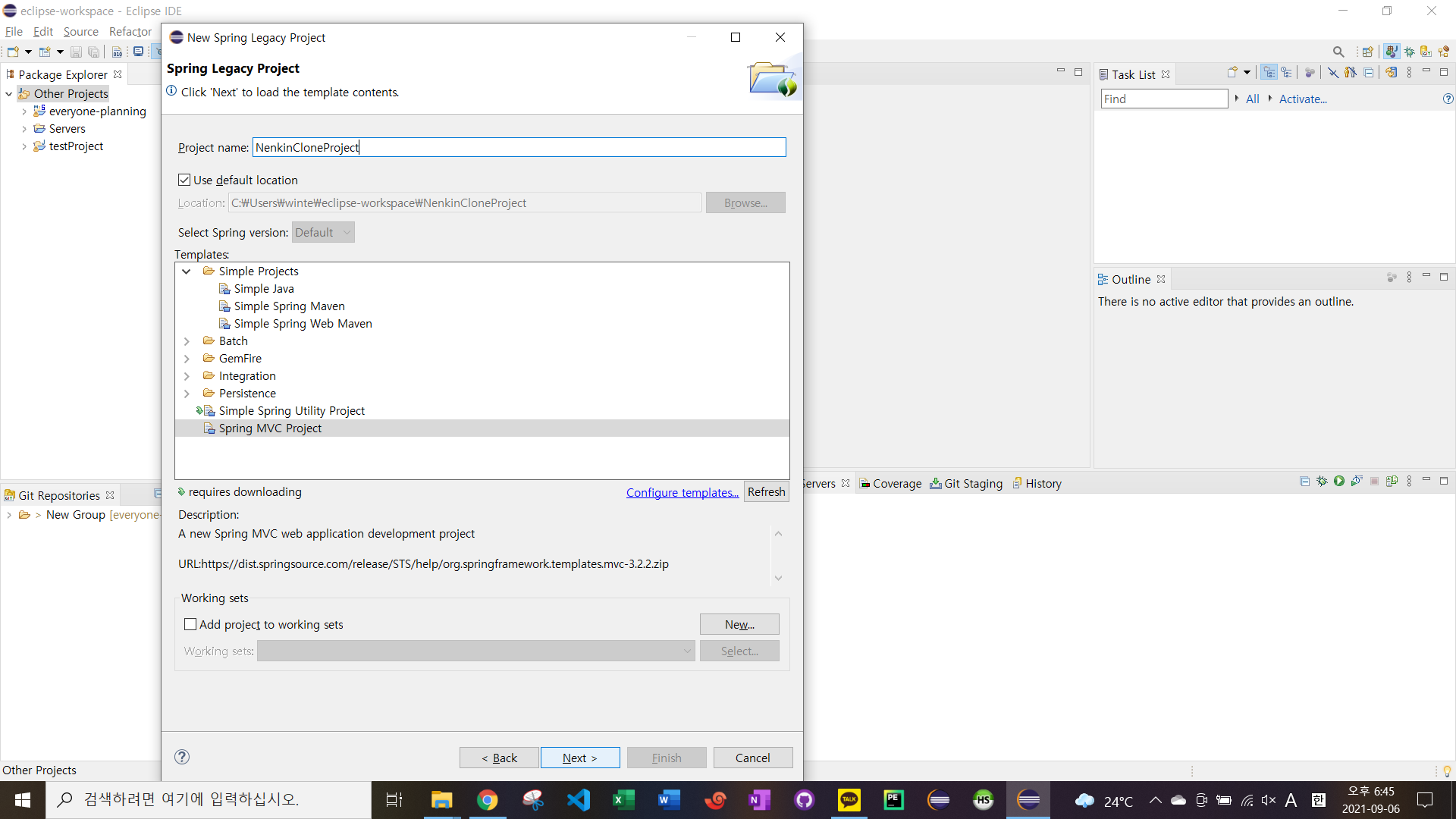The width and height of the screenshot is (1456, 819).
Task: Enable Add project to working sets
Action: (190, 624)
